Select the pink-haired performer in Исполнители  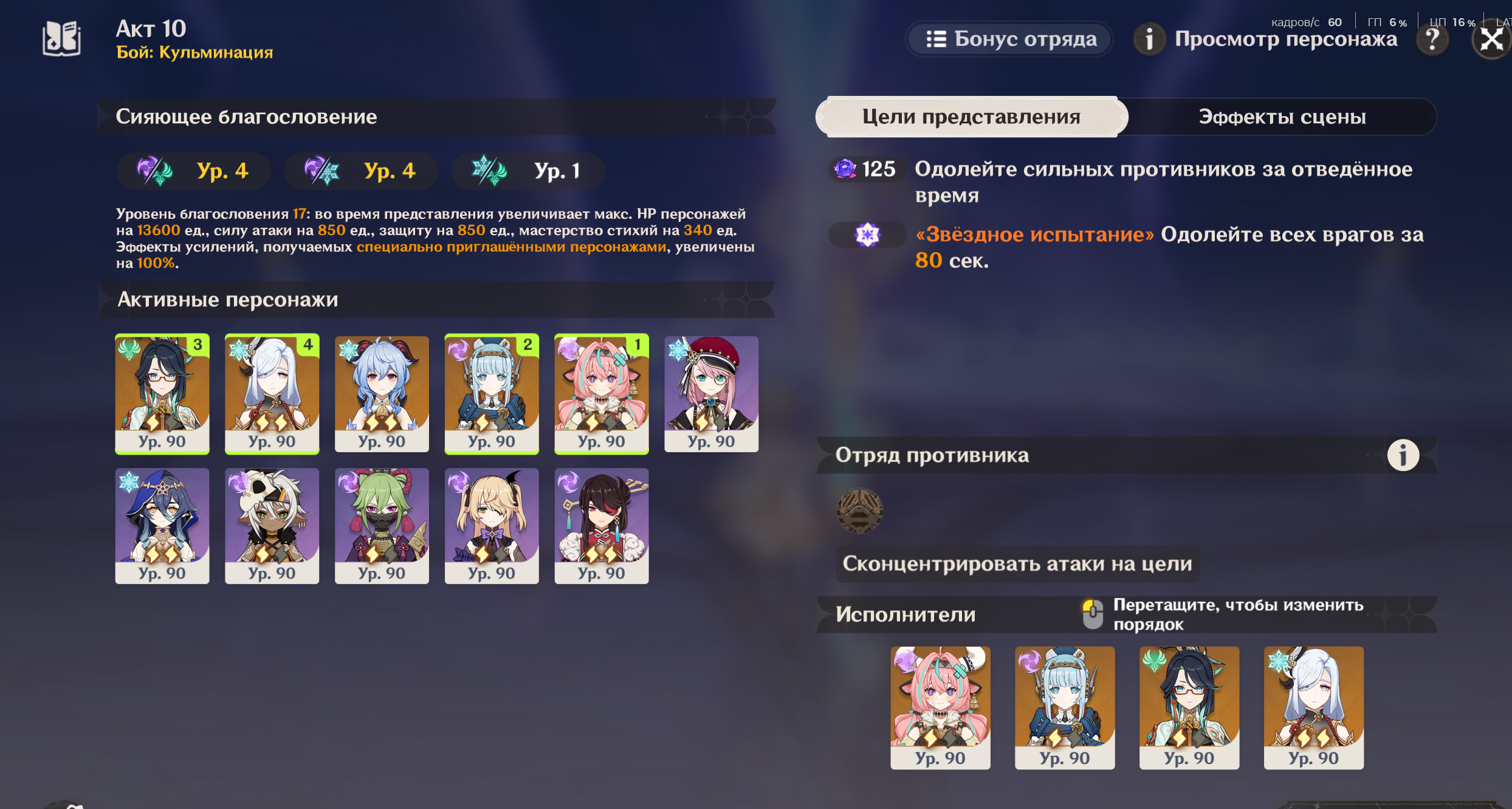point(940,708)
